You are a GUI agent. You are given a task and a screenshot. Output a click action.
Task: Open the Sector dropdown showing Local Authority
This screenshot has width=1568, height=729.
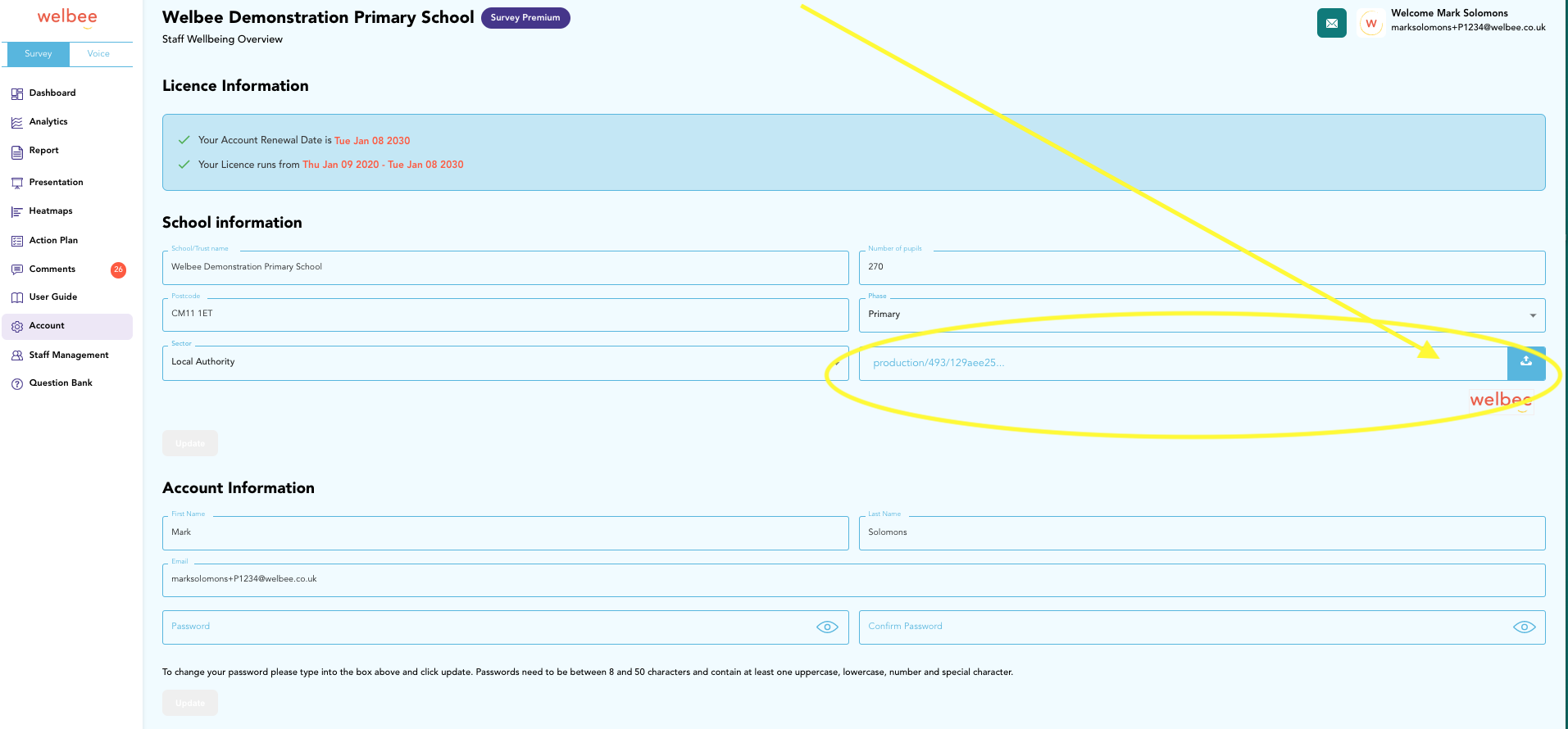point(505,363)
